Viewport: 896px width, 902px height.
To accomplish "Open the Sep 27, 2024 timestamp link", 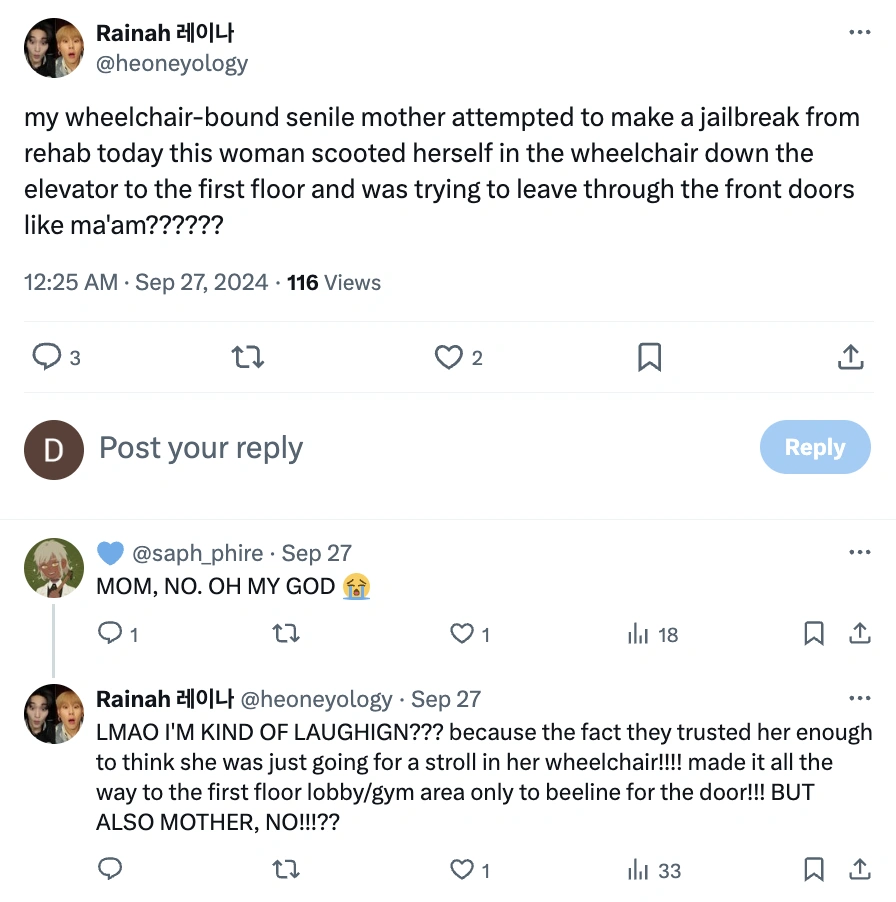I will pos(201,282).
